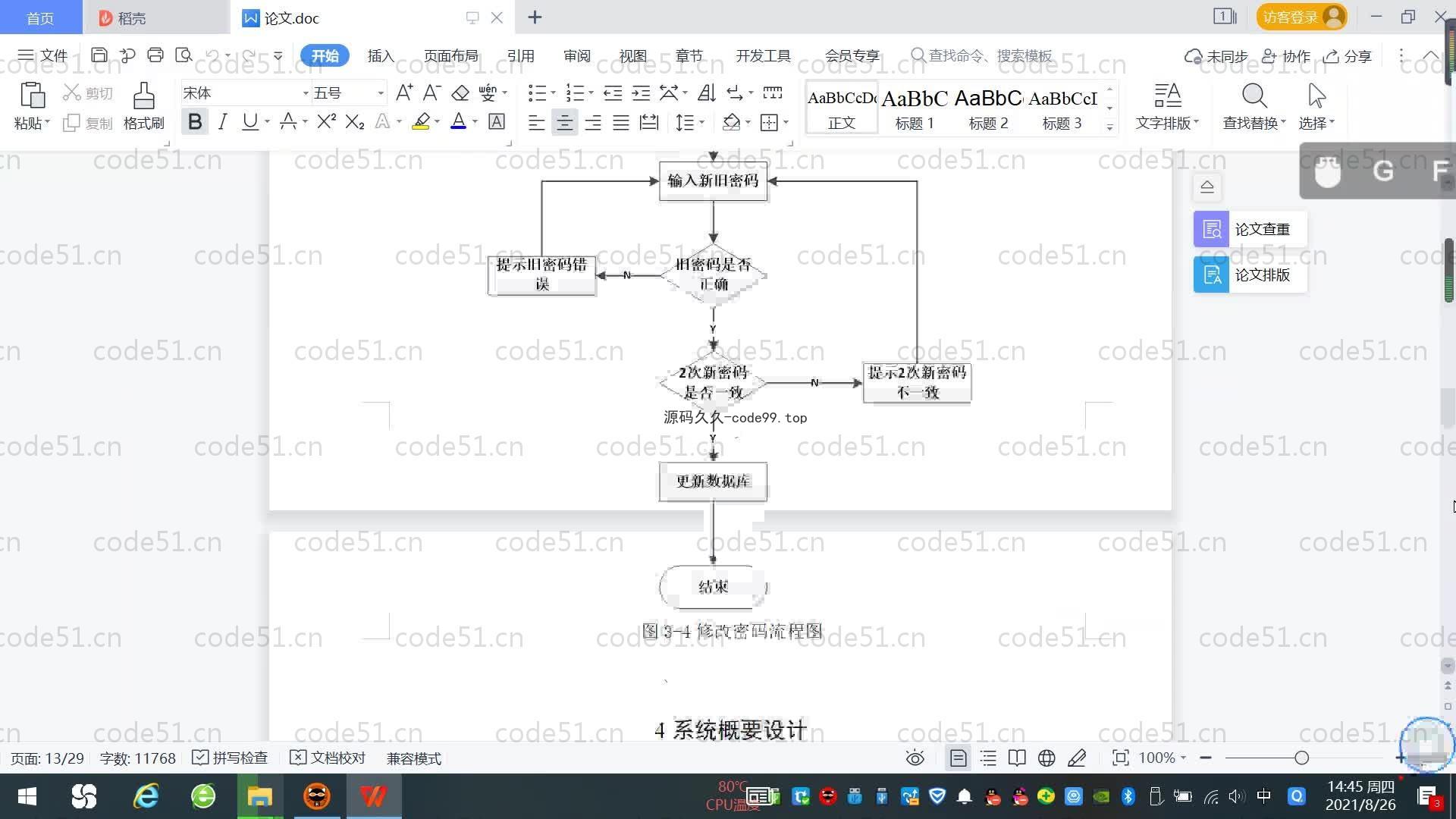Open a new tab with plus button
The width and height of the screenshot is (1456, 819).
(x=535, y=17)
